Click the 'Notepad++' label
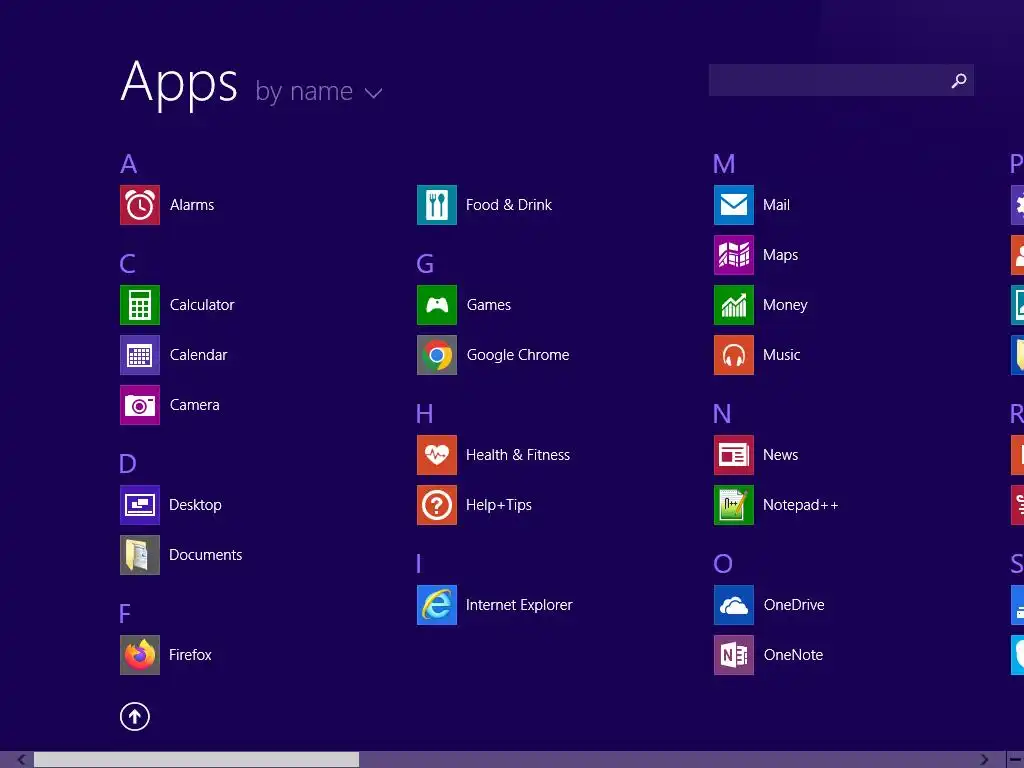1024x768 pixels. (801, 505)
